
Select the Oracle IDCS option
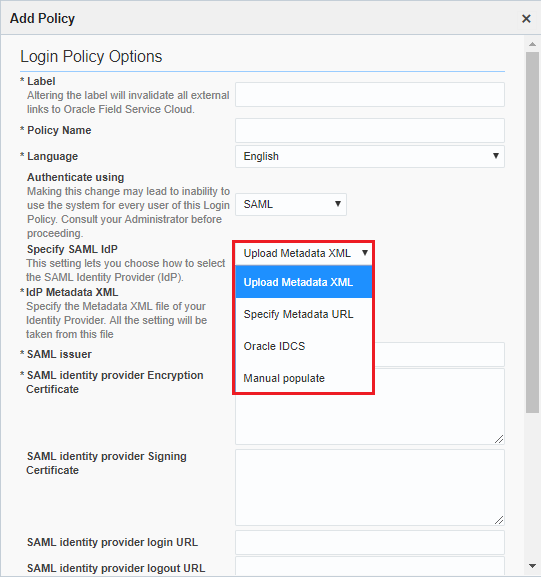[x=304, y=346]
